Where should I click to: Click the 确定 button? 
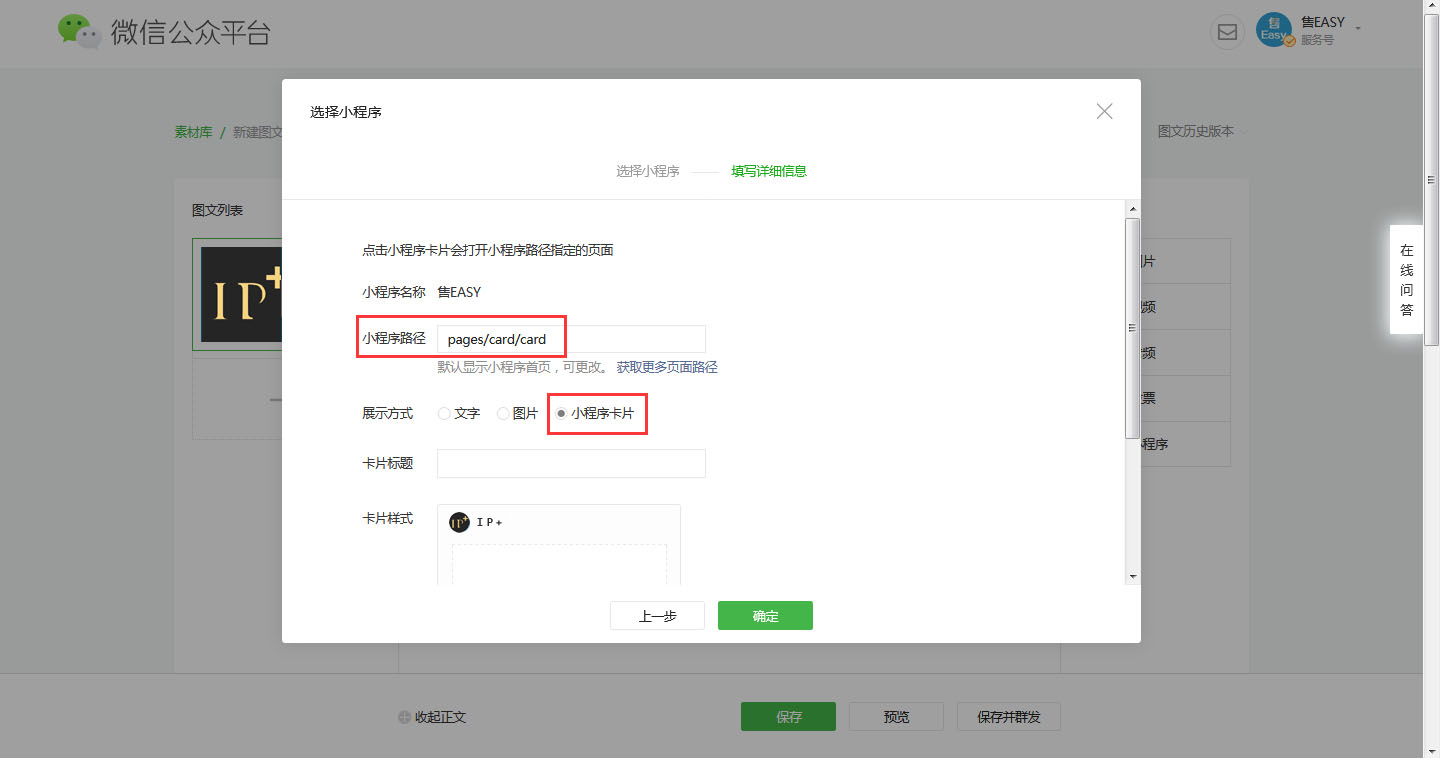[765, 616]
